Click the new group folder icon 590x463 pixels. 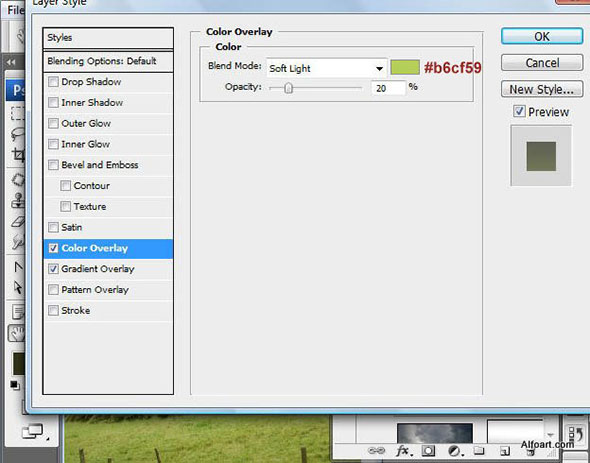tap(479, 450)
